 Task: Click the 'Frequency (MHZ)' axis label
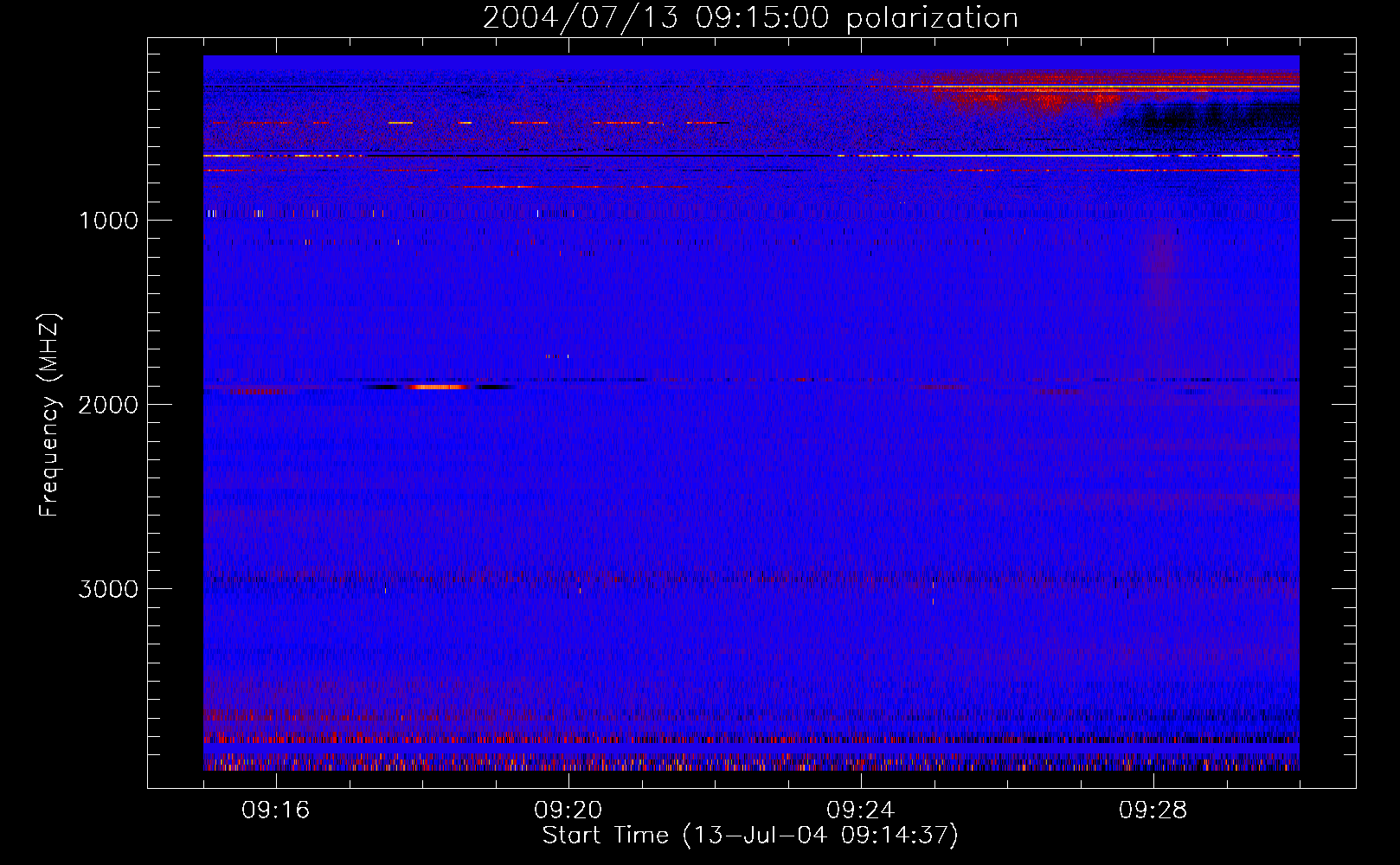coord(49,415)
